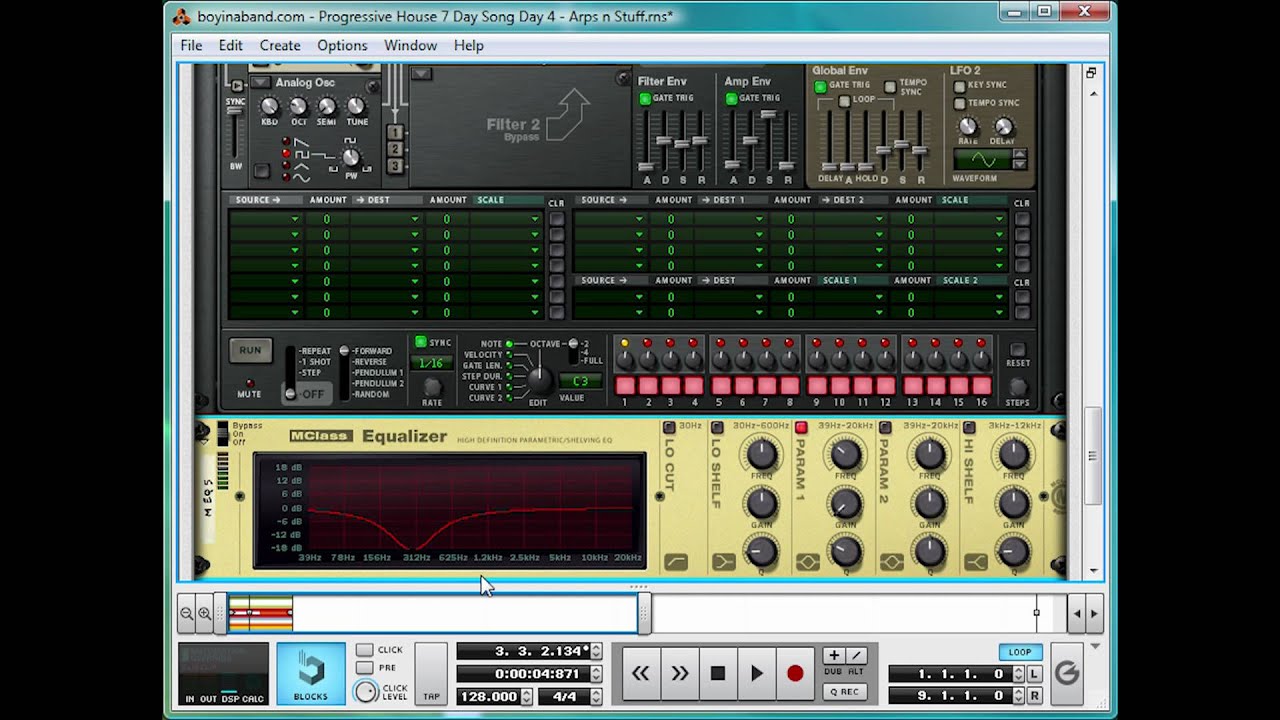Open the Help menu
This screenshot has height=720, width=1280.
point(468,45)
